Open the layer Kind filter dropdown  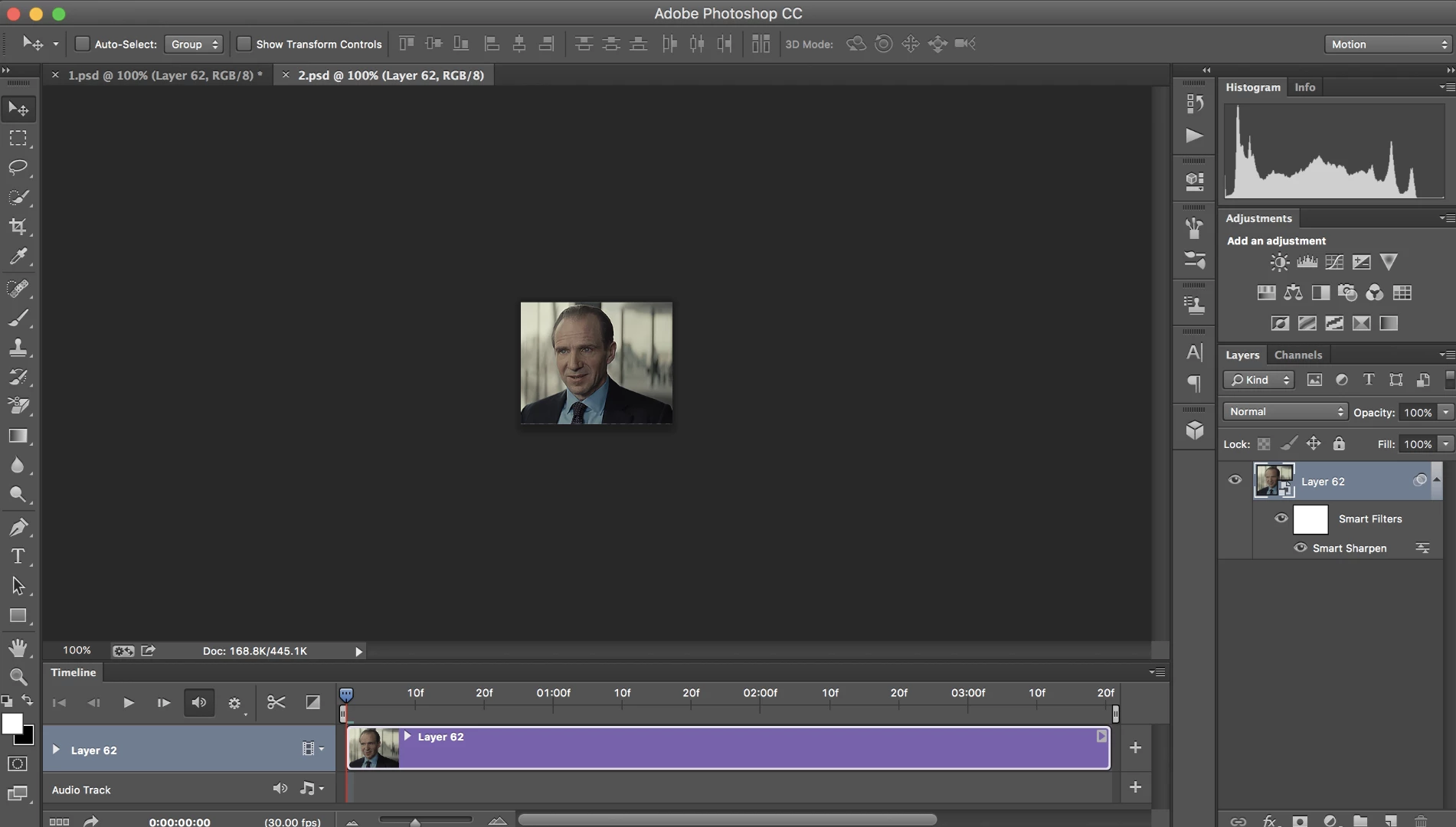pos(1259,380)
